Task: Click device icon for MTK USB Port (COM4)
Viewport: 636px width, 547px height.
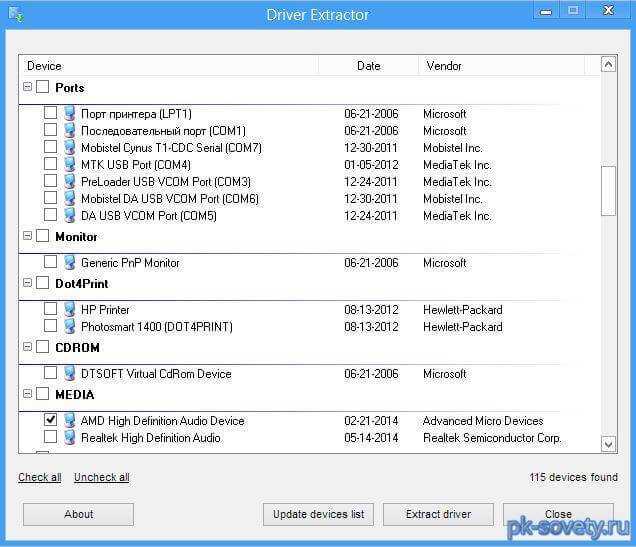Action: coord(70,164)
